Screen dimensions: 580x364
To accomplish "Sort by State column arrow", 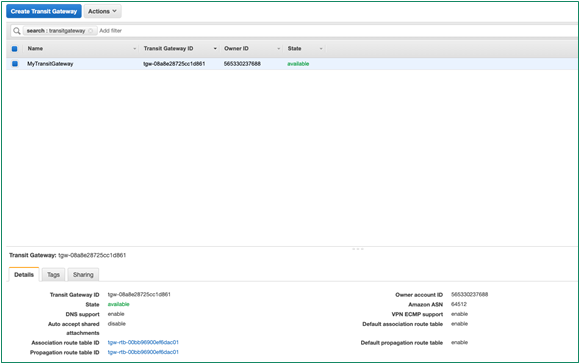I will pos(321,48).
